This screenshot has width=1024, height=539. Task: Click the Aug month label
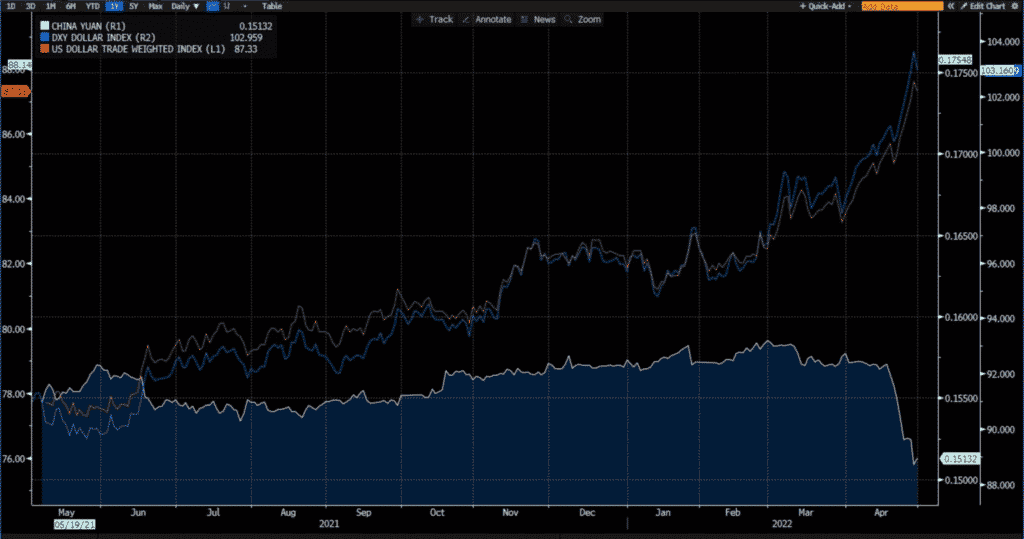pyautogui.click(x=288, y=513)
